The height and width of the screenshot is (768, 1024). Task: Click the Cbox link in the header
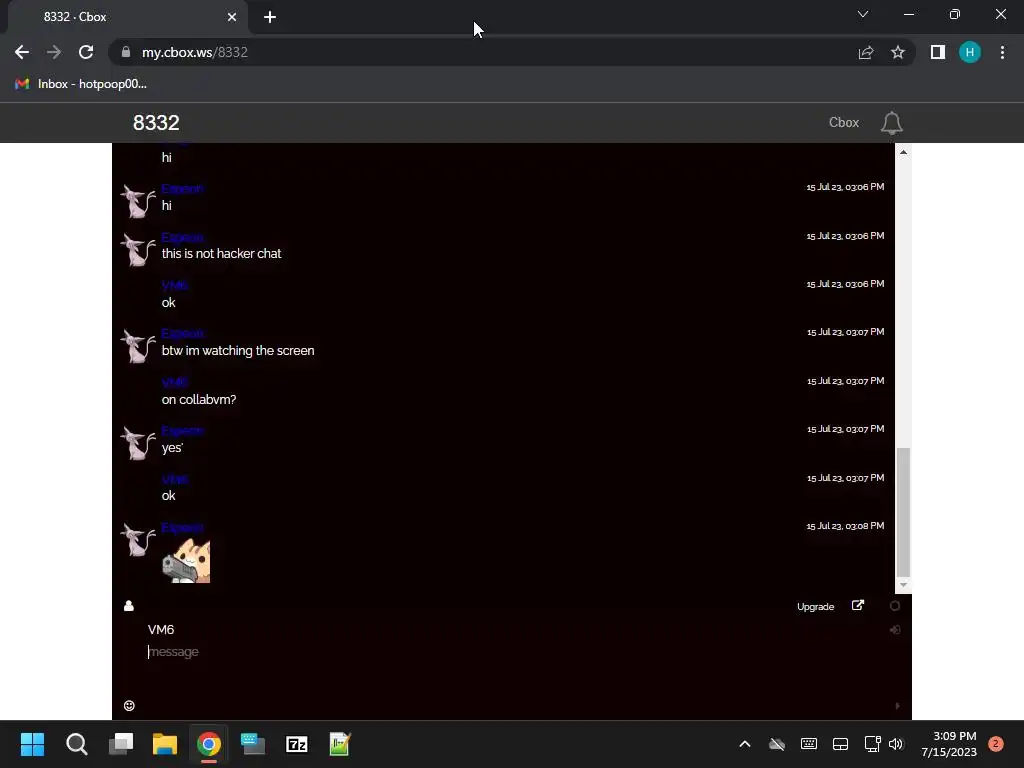(844, 123)
